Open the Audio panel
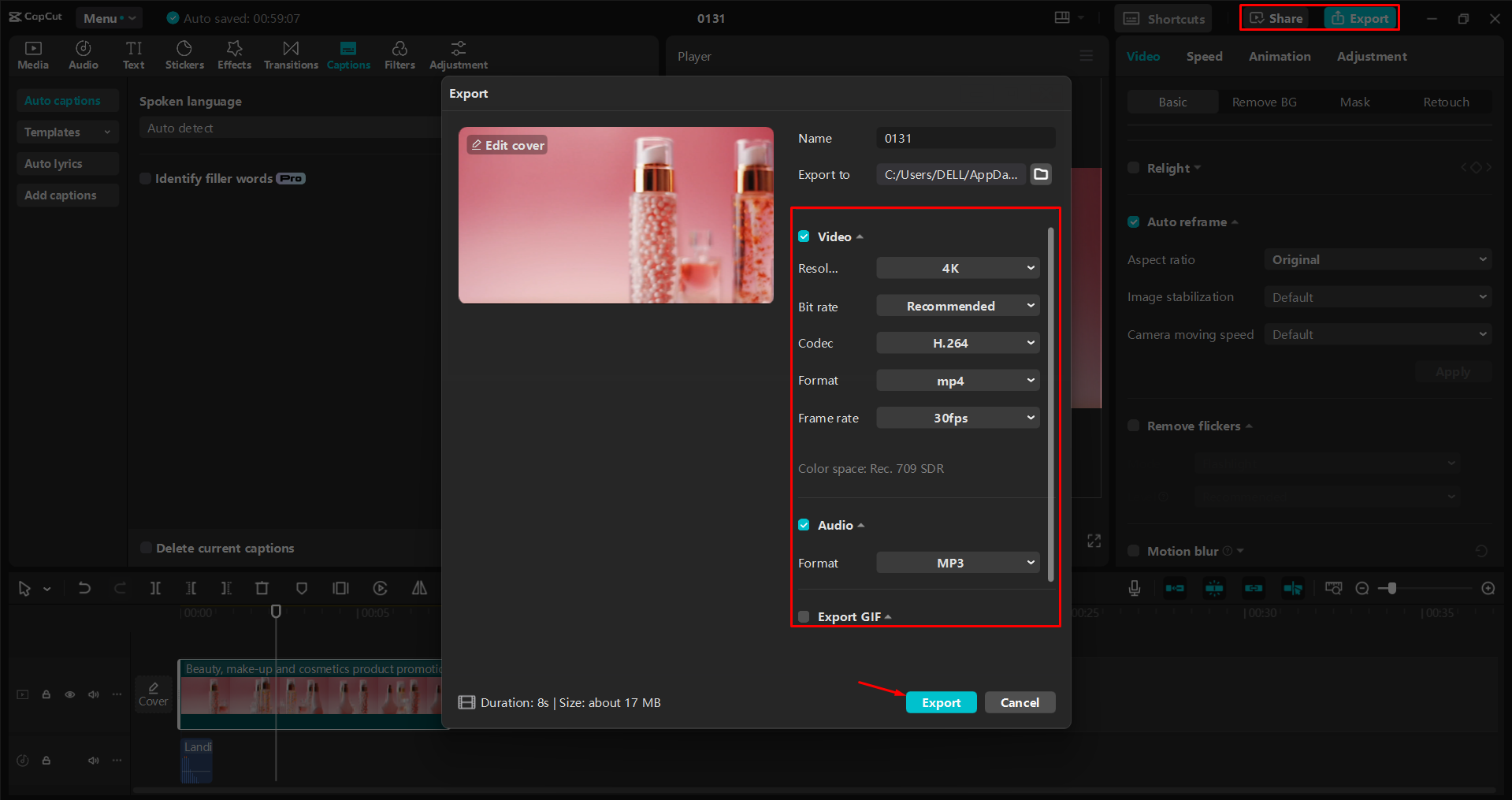Image resolution: width=1512 pixels, height=800 pixels. pos(84,55)
